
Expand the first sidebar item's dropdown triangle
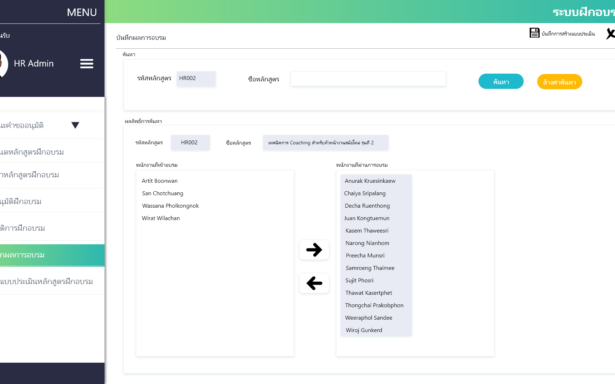tap(75, 125)
